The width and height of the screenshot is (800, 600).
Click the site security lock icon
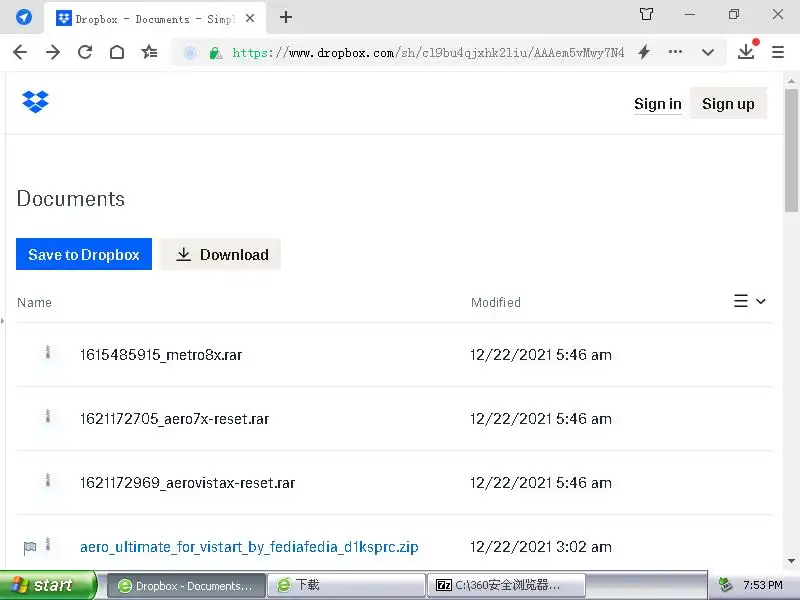click(x=215, y=53)
